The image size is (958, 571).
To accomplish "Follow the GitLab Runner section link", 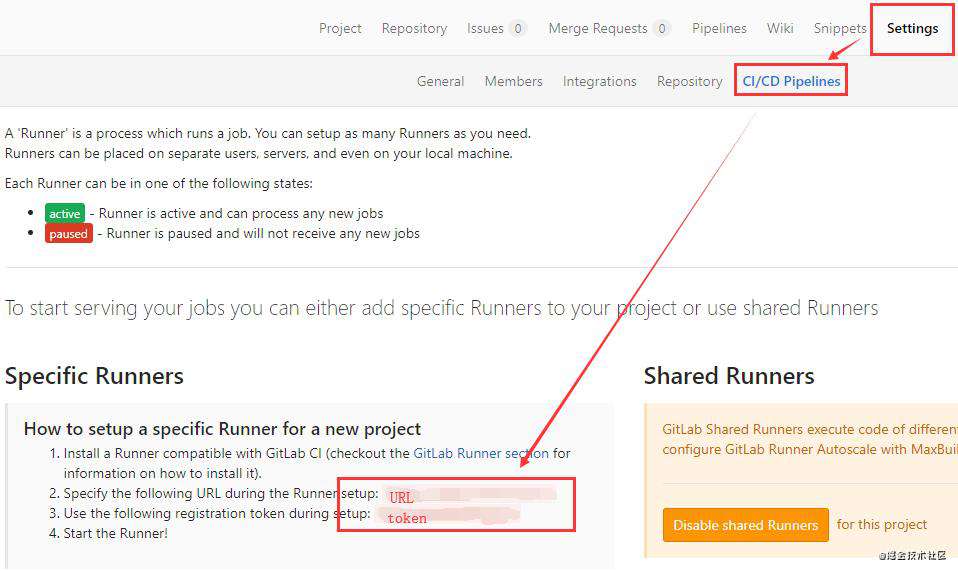I will pos(481,453).
